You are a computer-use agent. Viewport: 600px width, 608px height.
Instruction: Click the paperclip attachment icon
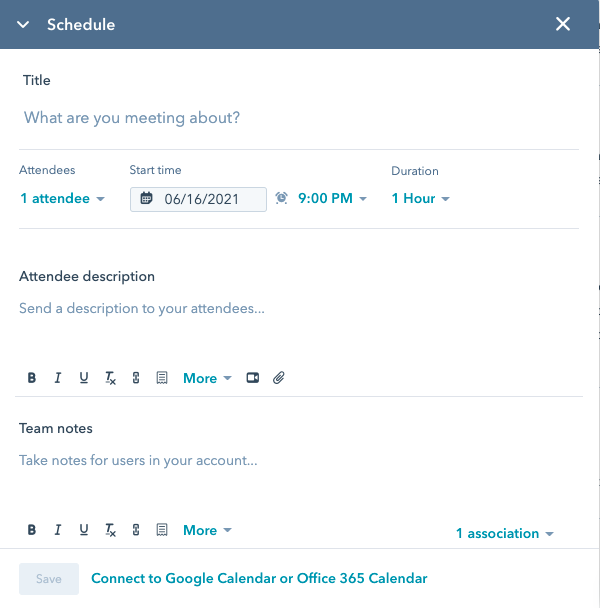(280, 378)
